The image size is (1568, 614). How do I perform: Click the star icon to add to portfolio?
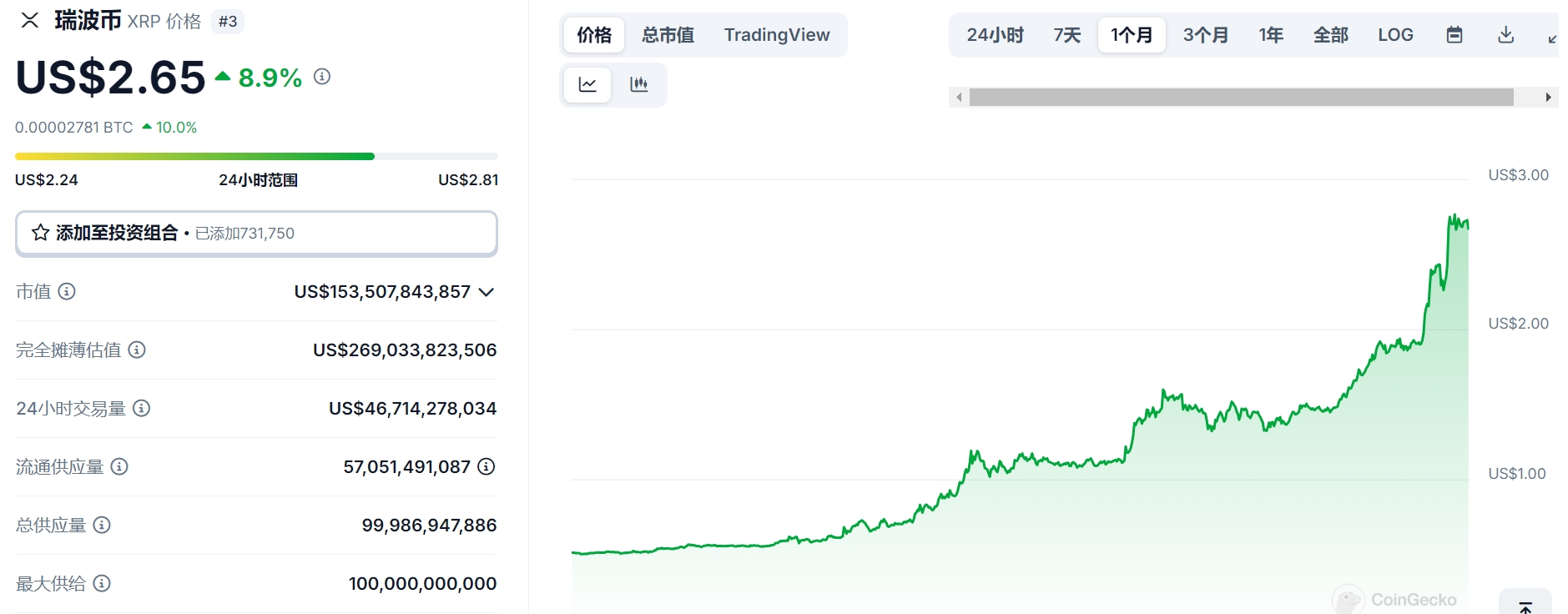point(40,233)
